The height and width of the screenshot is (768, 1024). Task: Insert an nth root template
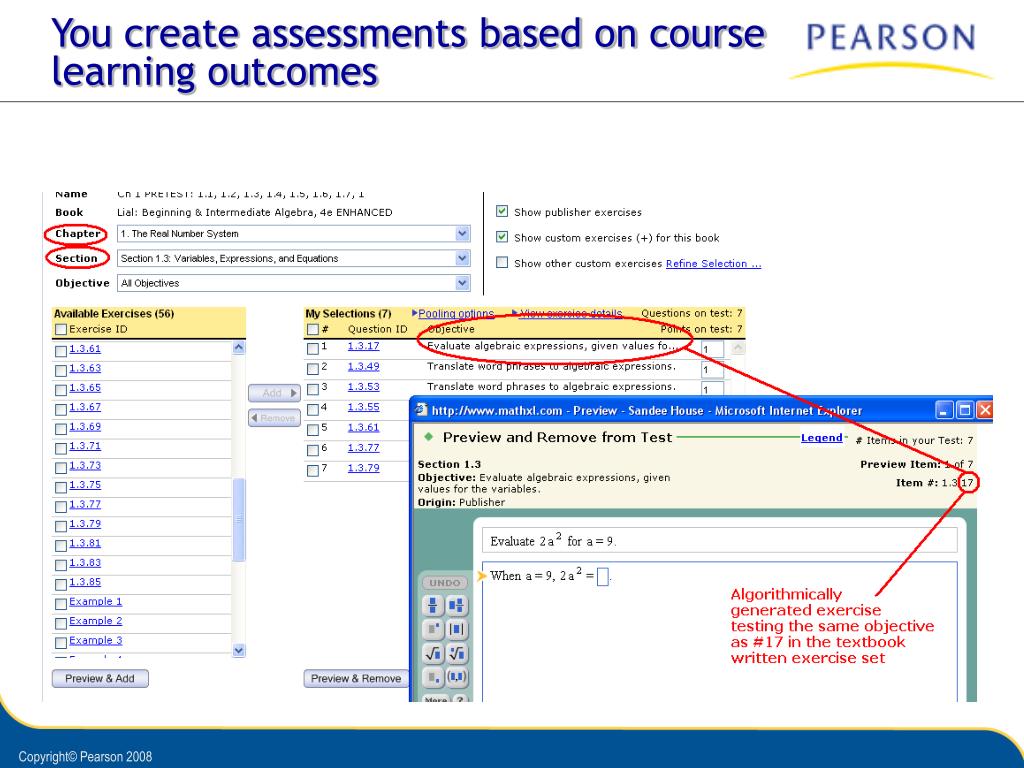tap(456, 653)
